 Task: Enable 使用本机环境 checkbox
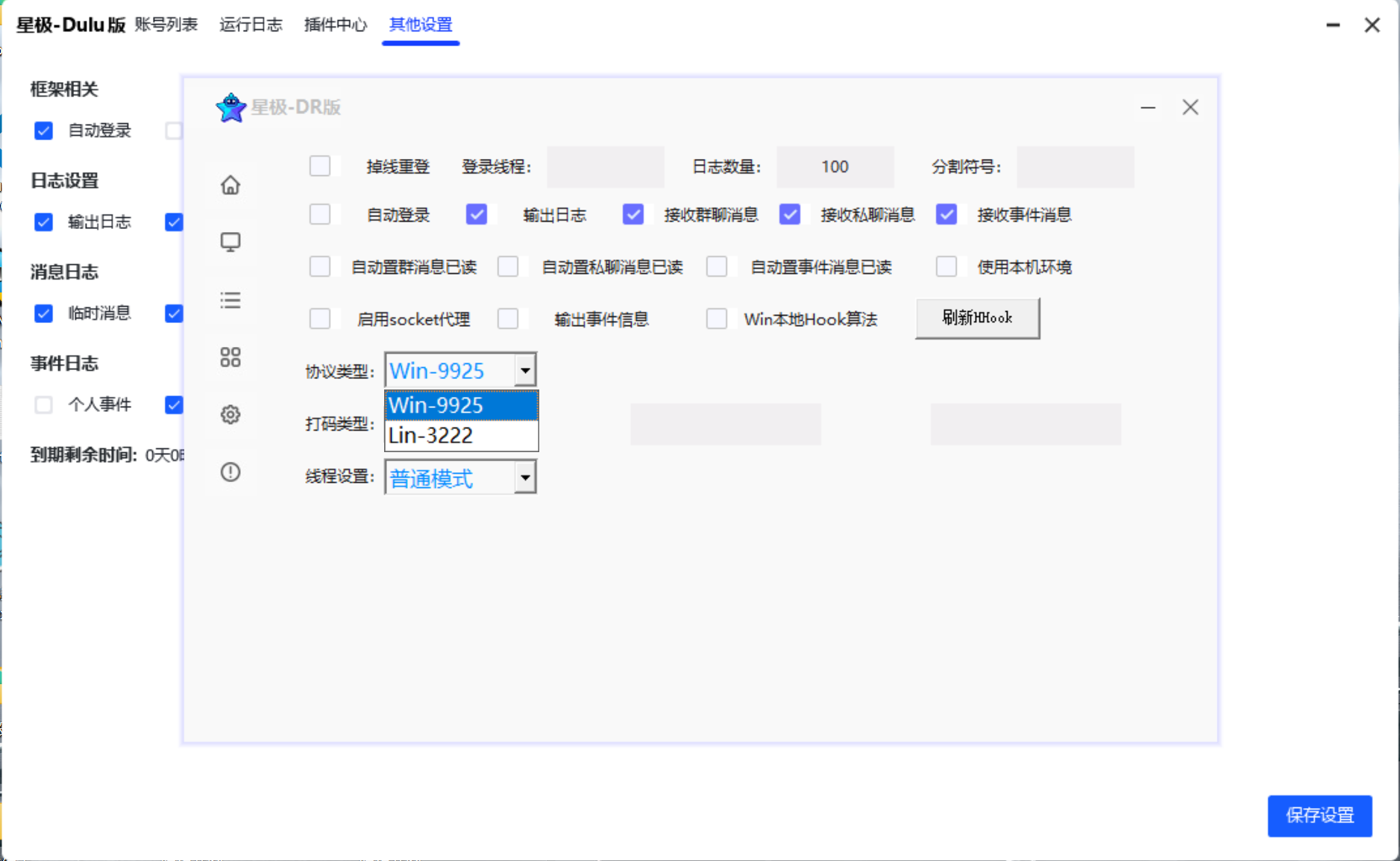(947, 266)
